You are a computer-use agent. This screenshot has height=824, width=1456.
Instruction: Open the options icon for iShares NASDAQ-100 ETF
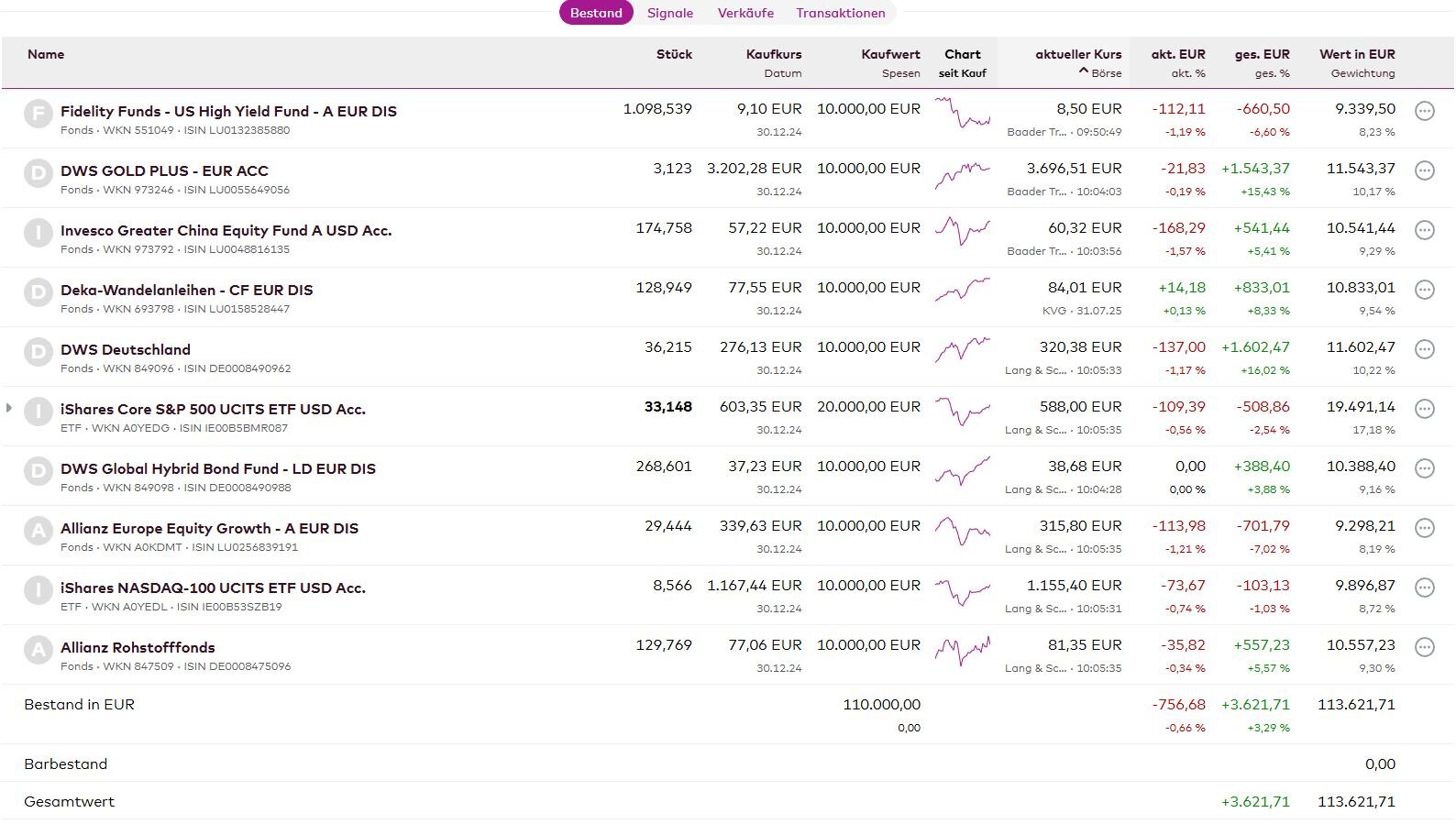pyautogui.click(x=1424, y=588)
